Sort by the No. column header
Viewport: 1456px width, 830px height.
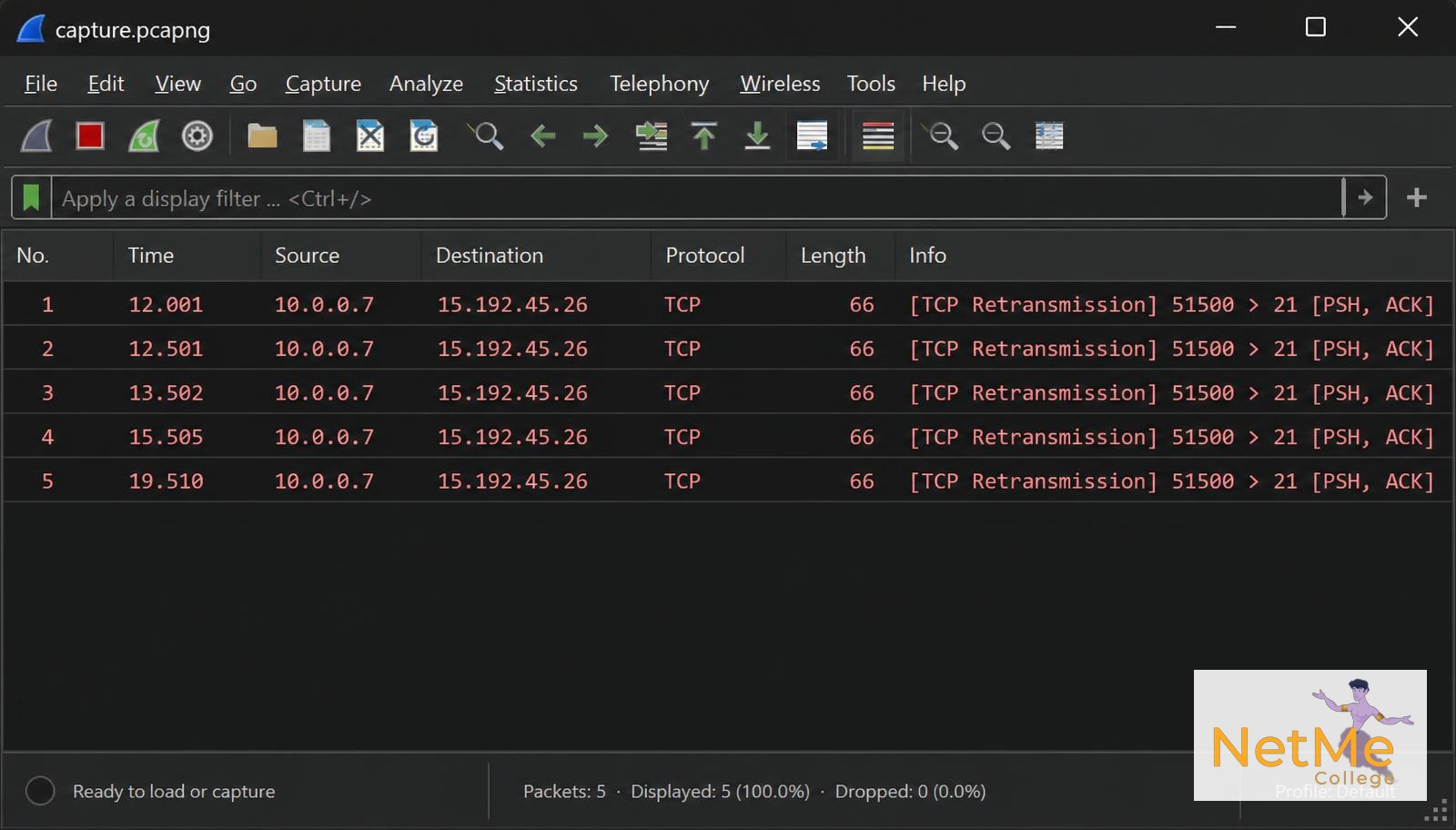click(58, 256)
